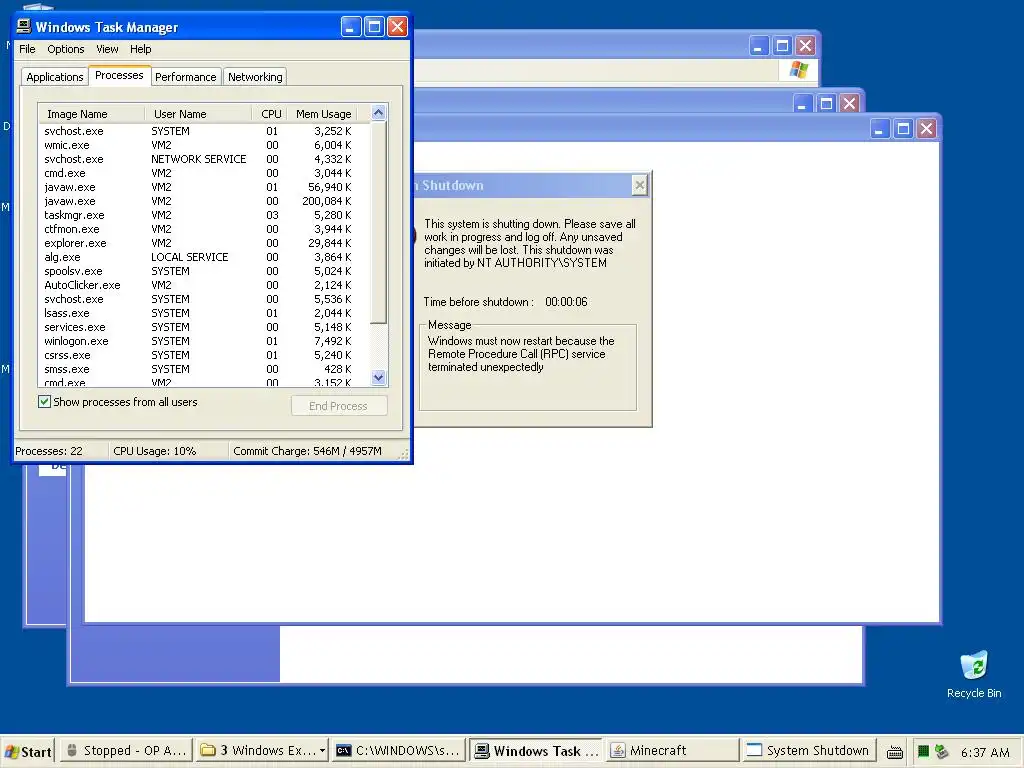Click the green CPU usage tray icon
1024x768 pixels.
click(x=923, y=752)
